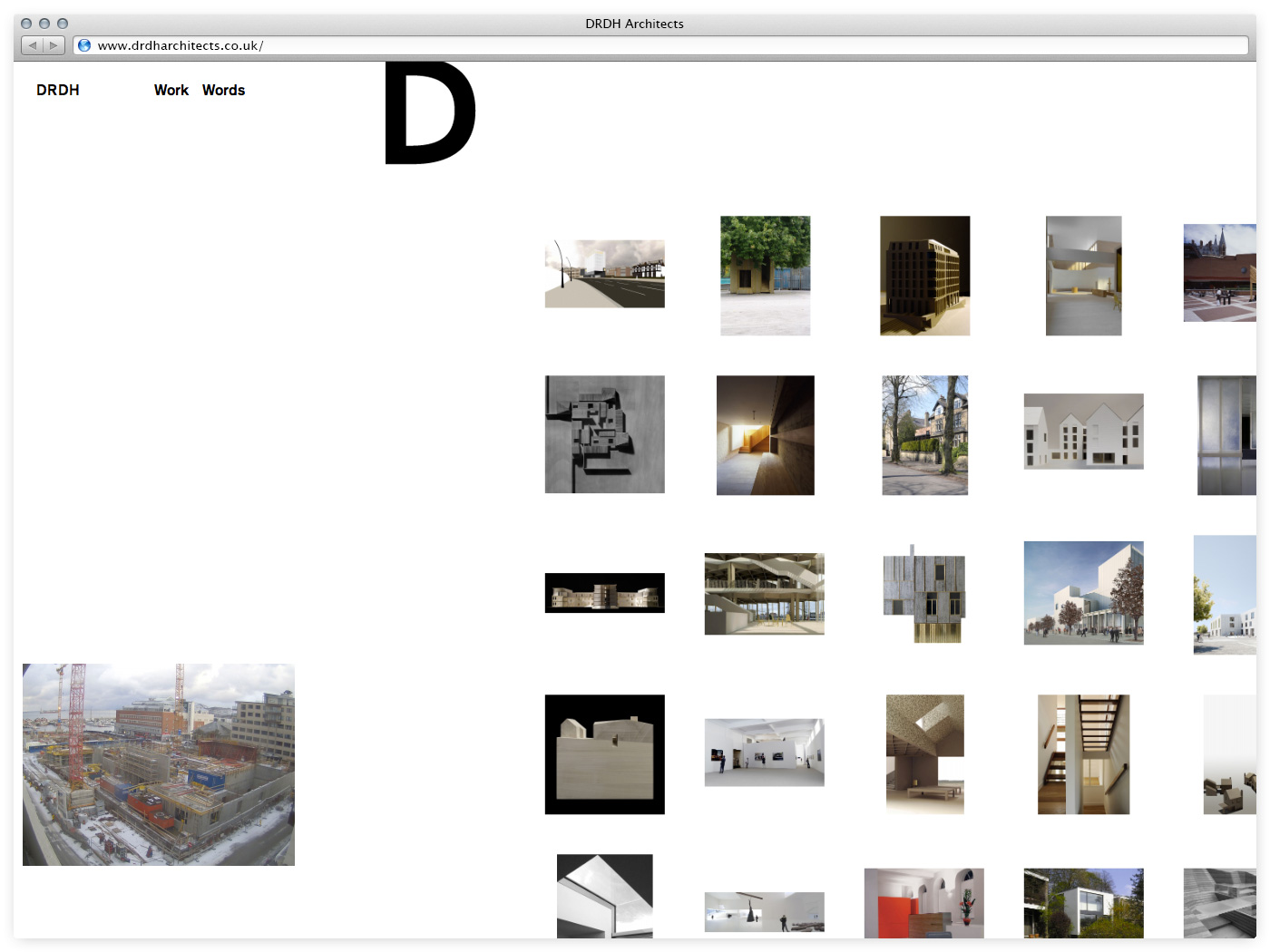Open the grey relief site model thumbnail

point(604,434)
